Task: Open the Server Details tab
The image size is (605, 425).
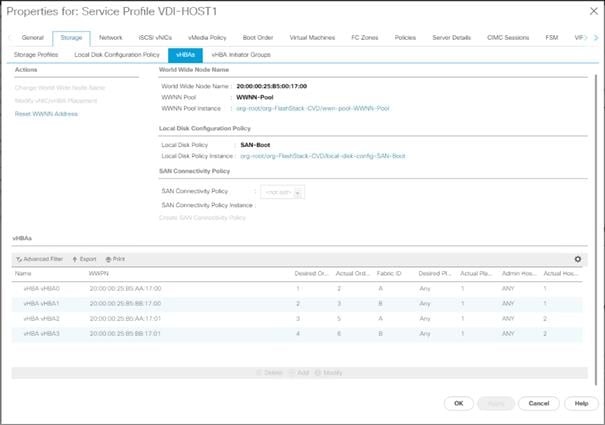Action: 451,37
